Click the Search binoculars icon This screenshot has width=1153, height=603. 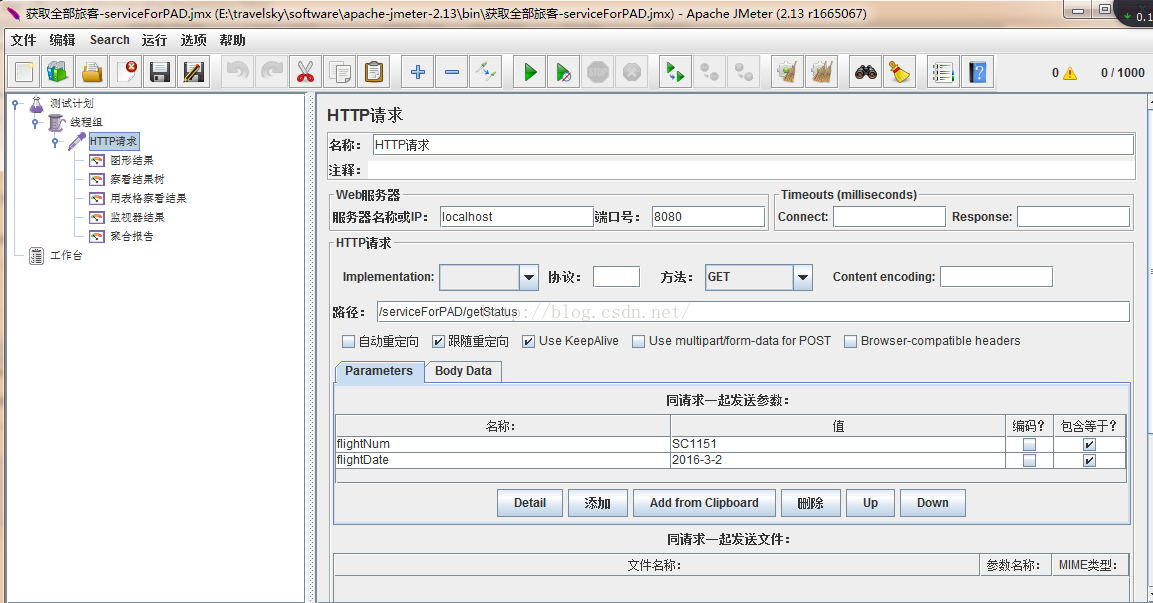[865, 72]
